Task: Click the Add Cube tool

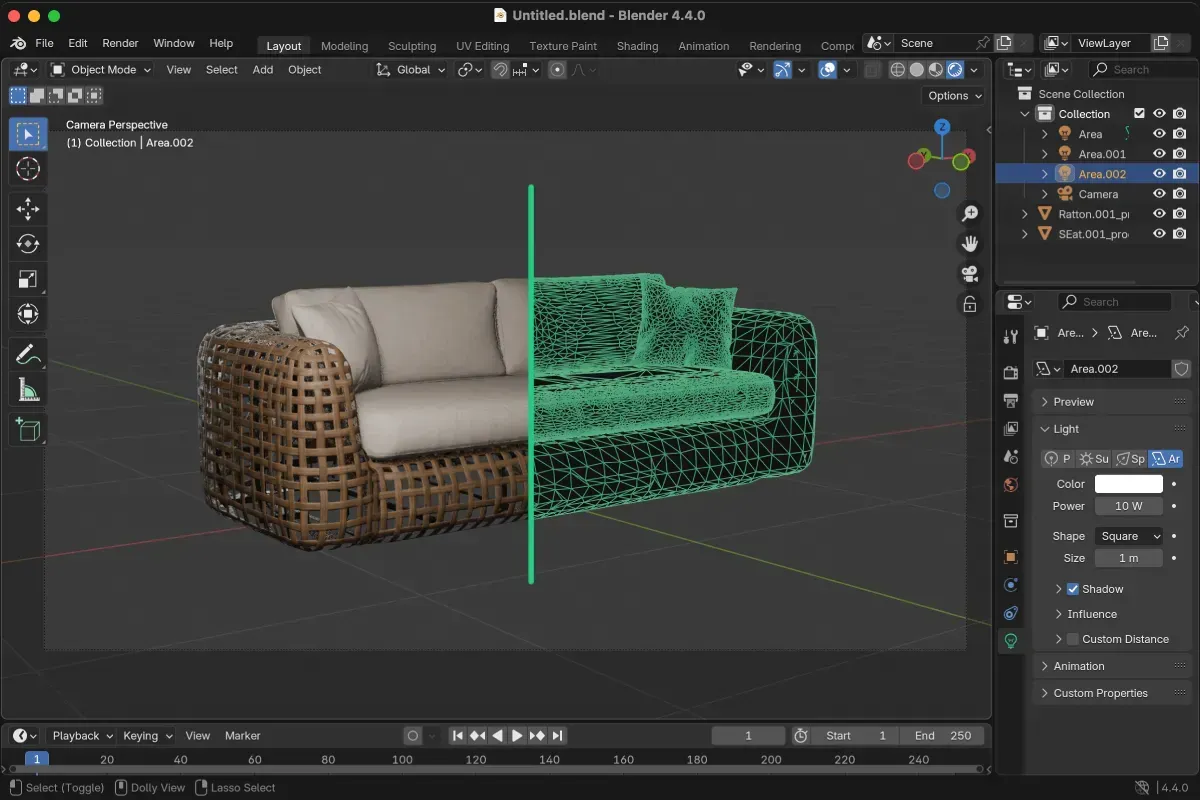Action: (28, 430)
